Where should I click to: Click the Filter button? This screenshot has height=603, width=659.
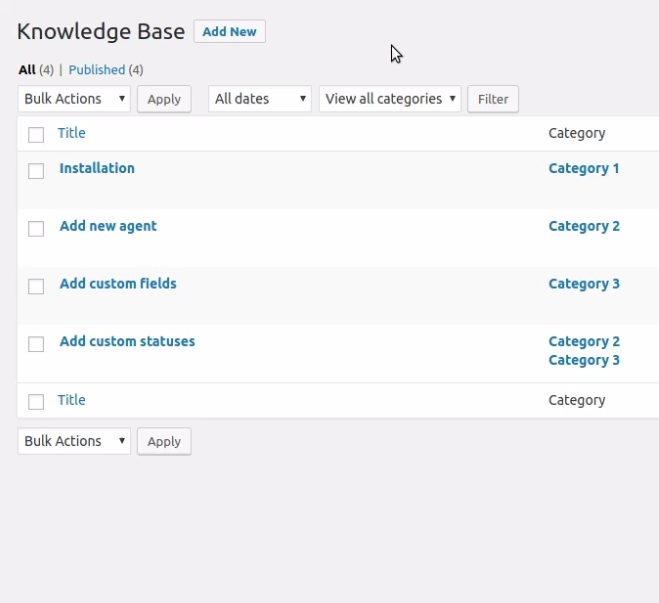(x=493, y=99)
